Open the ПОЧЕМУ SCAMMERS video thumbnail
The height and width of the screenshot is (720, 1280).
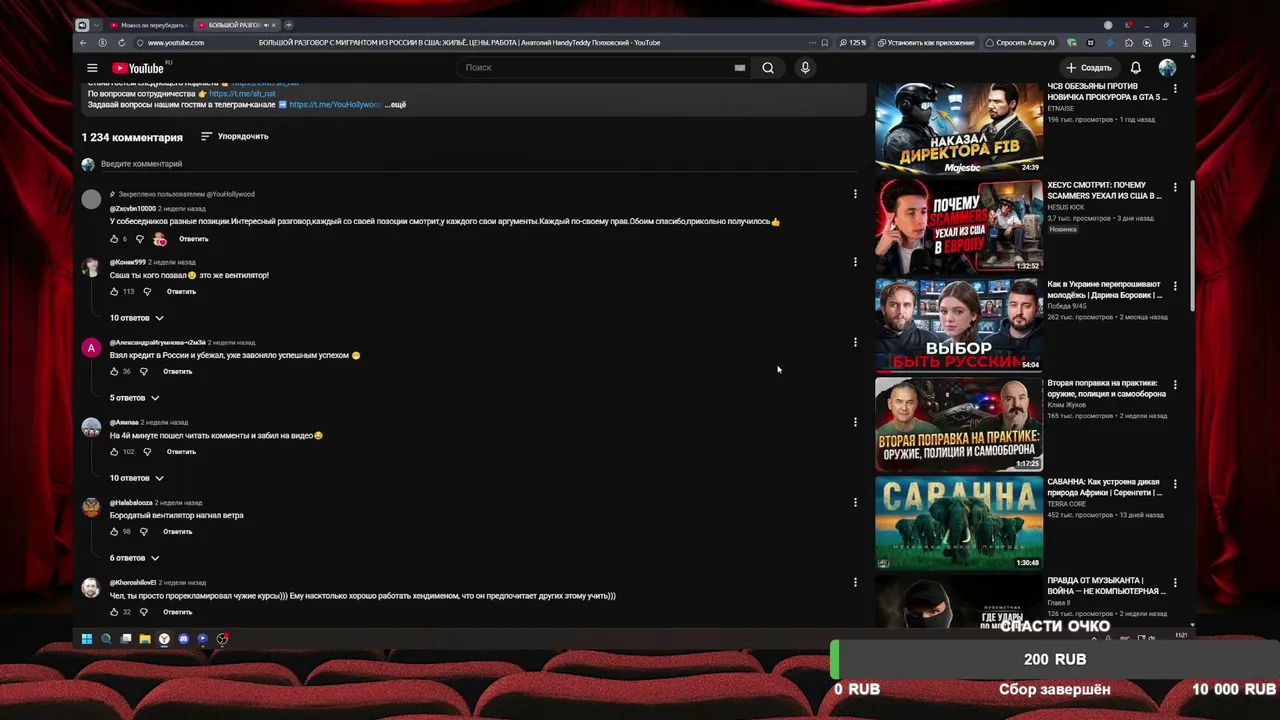959,226
